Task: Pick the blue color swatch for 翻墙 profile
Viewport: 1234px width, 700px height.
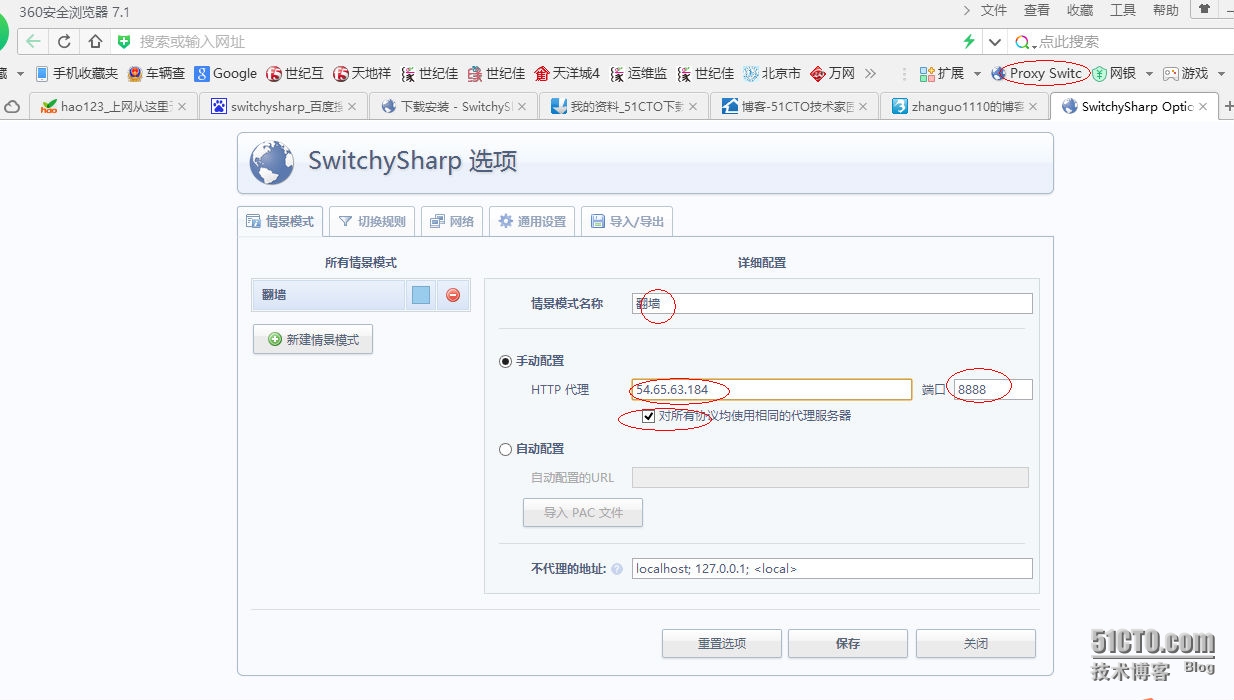Action: point(421,295)
